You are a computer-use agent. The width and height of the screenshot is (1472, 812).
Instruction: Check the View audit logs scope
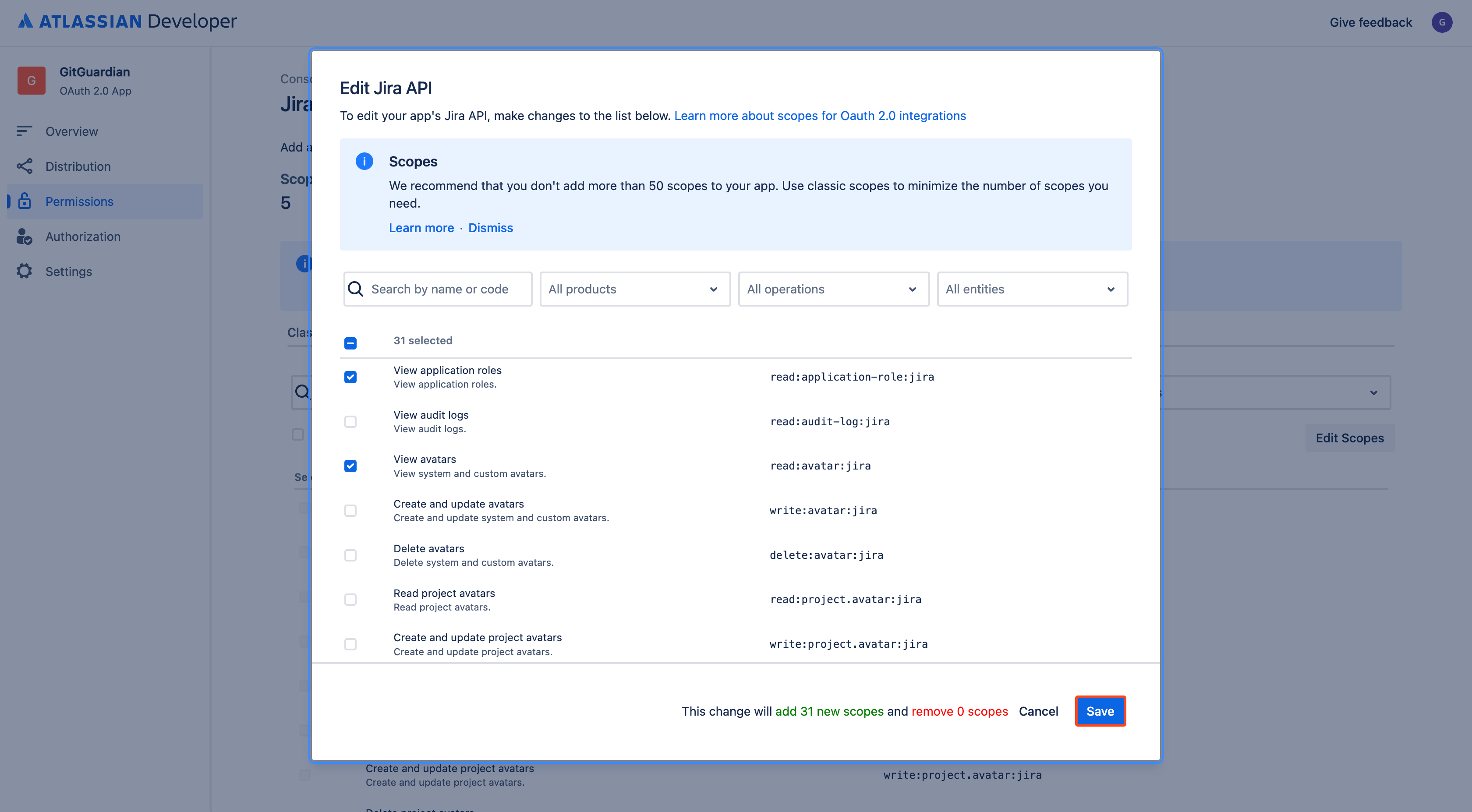(350, 422)
